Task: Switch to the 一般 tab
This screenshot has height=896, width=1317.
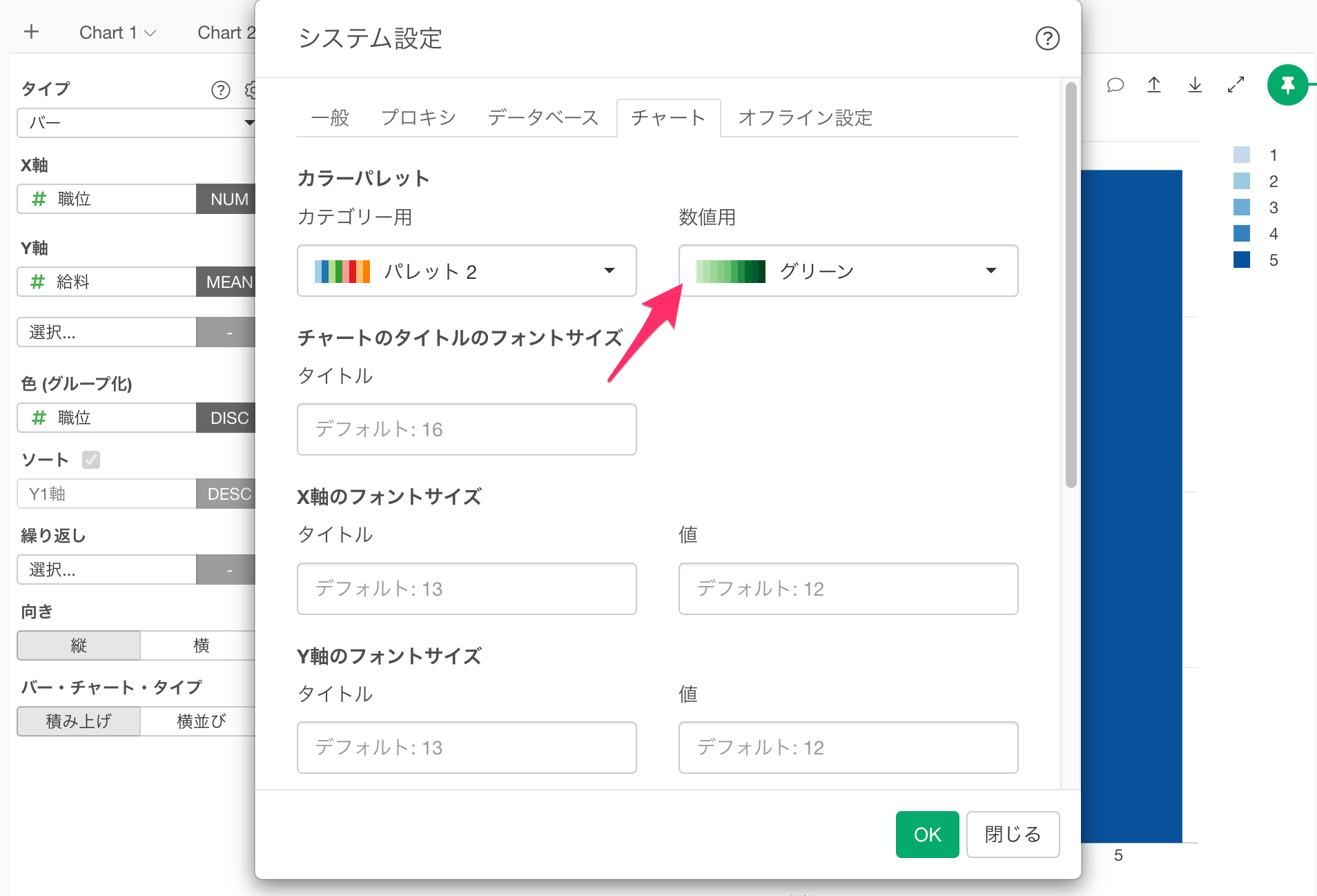Action: coord(330,117)
